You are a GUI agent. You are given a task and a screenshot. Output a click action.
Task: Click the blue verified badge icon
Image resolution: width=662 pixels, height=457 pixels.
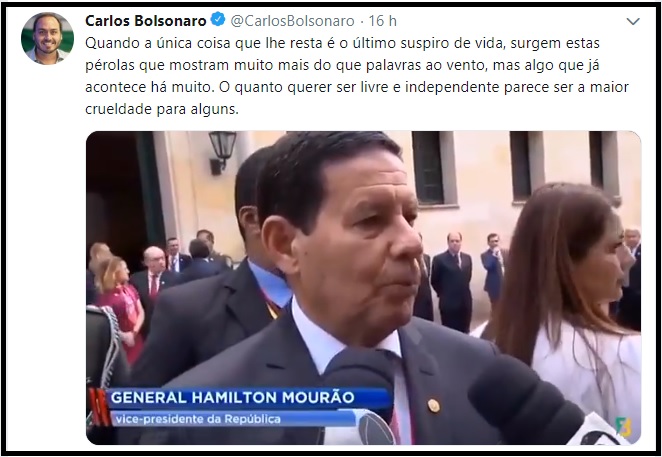[218, 20]
